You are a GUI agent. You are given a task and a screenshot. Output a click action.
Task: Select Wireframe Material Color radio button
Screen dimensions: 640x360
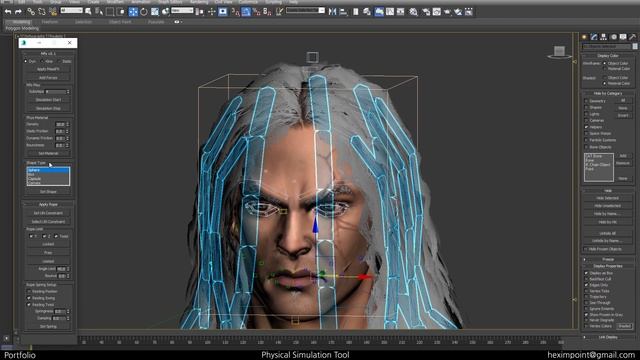tap(605, 69)
